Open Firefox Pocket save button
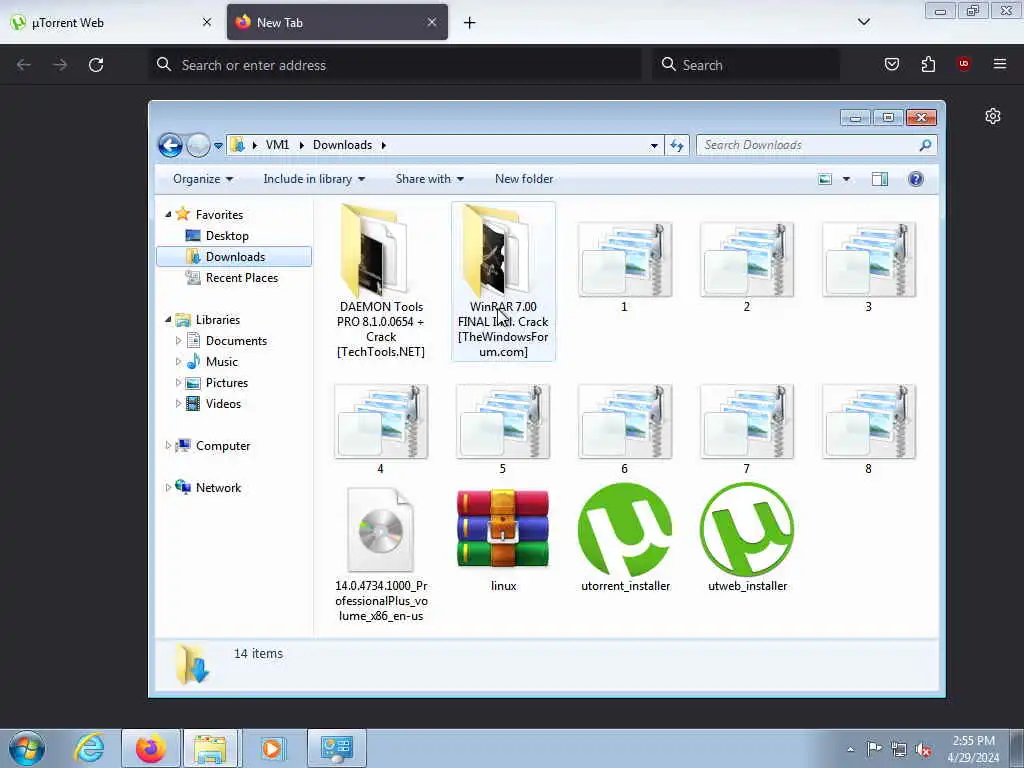Image resolution: width=1024 pixels, height=768 pixels. (x=891, y=64)
